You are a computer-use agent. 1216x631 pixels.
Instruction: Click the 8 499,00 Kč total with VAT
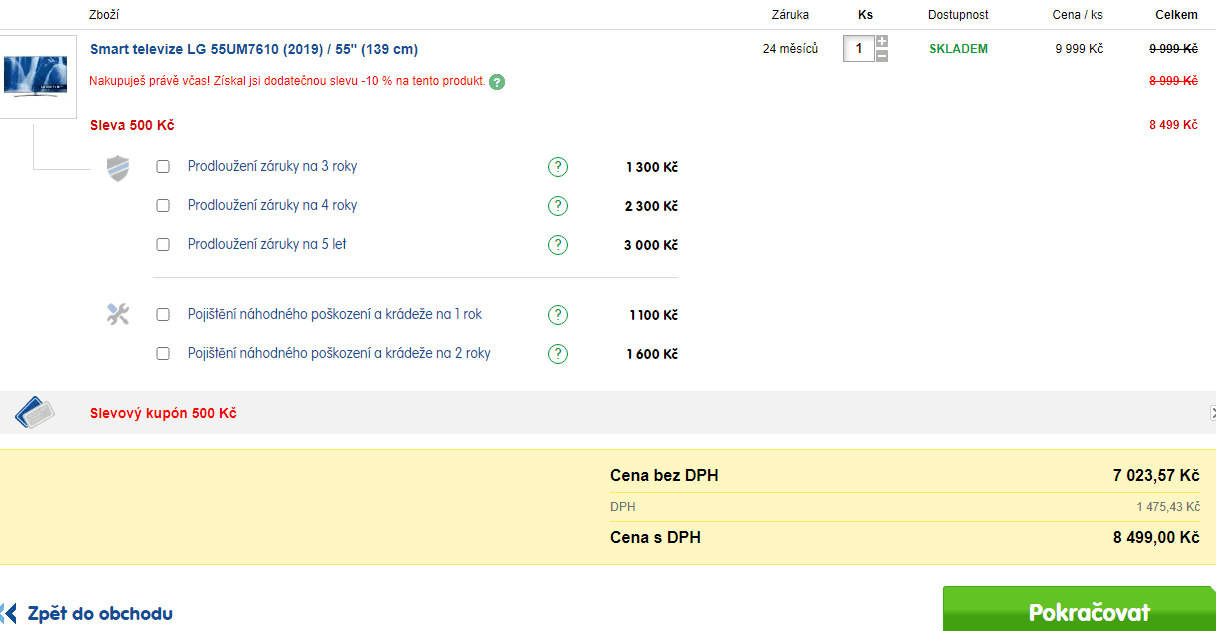[x=1156, y=537]
